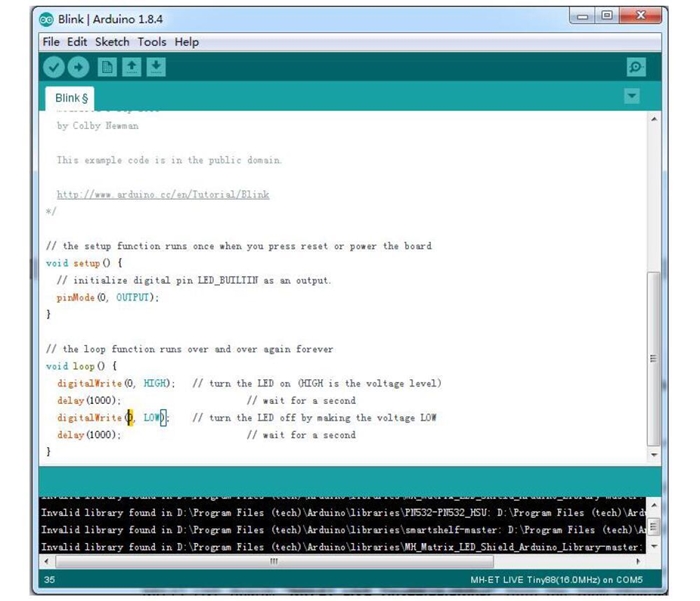The width and height of the screenshot is (700, 601).
Task: Click the editor scrollbar down arrow
Action: [654, 455]
